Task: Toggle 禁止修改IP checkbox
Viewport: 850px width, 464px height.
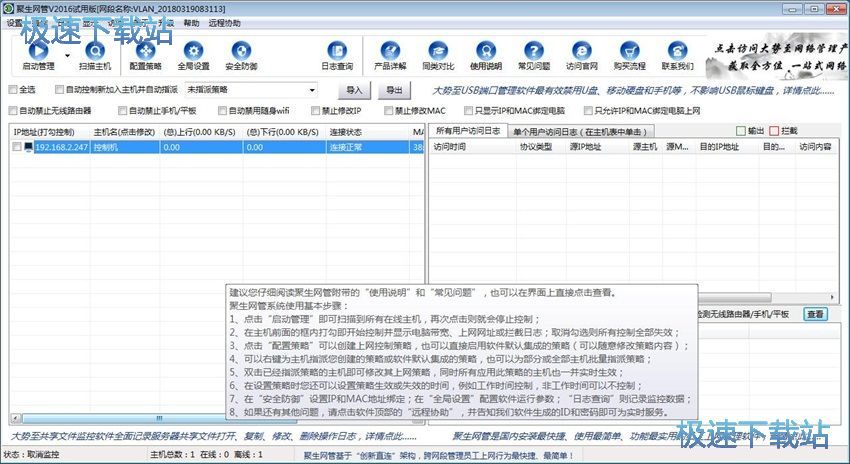Action: point(315,111)
